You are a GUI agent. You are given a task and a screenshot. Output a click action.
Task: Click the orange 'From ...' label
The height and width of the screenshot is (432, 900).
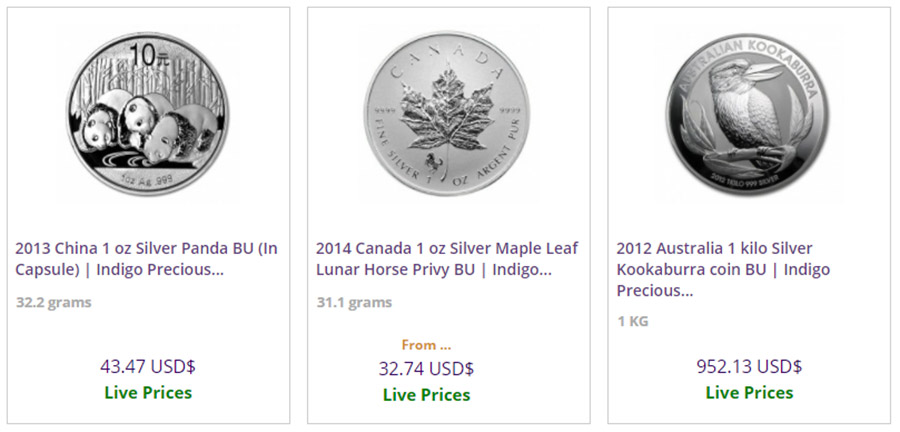pyautogui.click(x=426, y=345)
